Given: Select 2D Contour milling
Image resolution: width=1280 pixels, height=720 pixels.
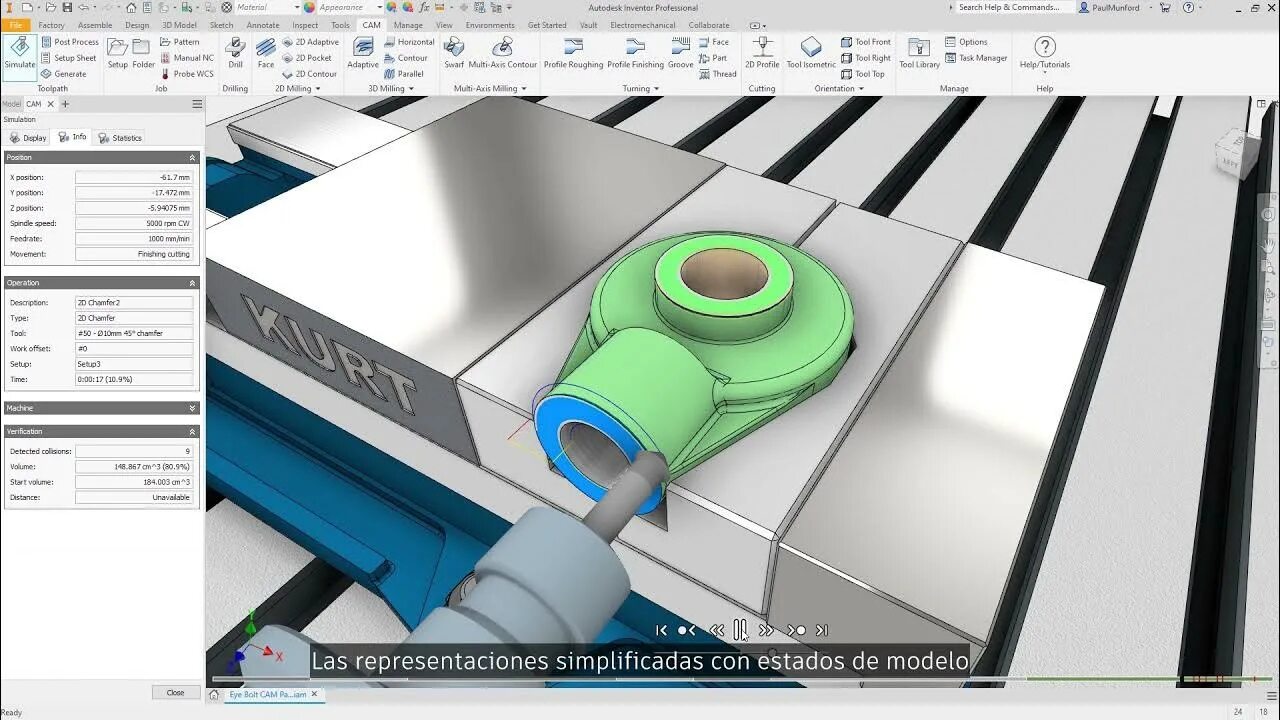Looking at the screenshot, I should tap(310, 74).
